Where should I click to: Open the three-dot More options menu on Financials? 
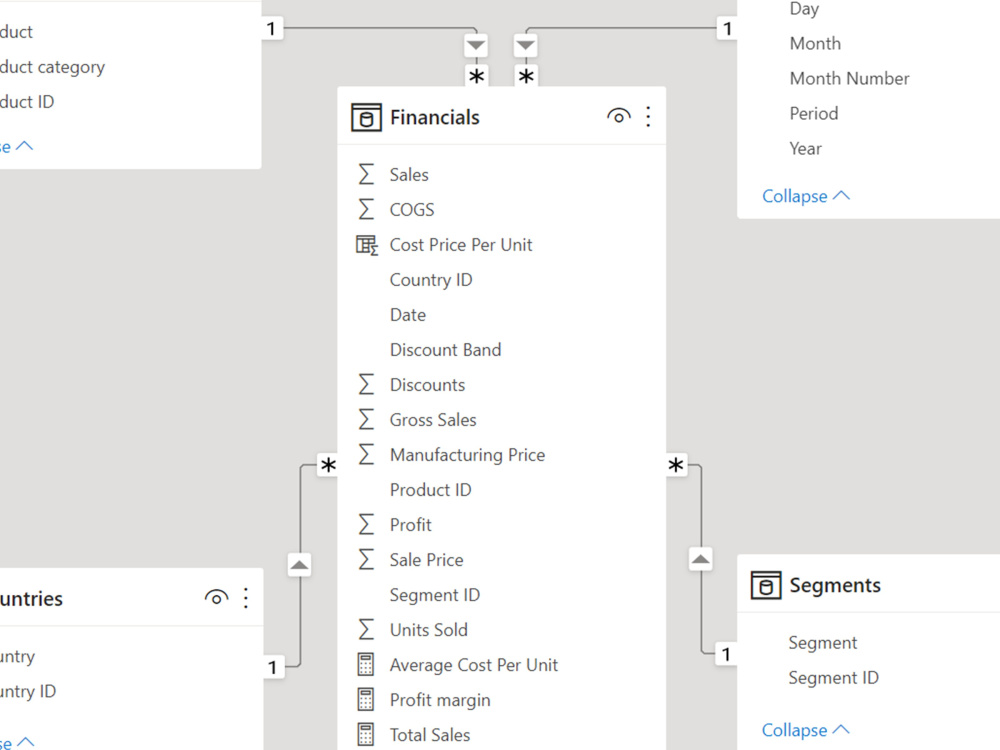pyautogui.click(x=648, y=116)
